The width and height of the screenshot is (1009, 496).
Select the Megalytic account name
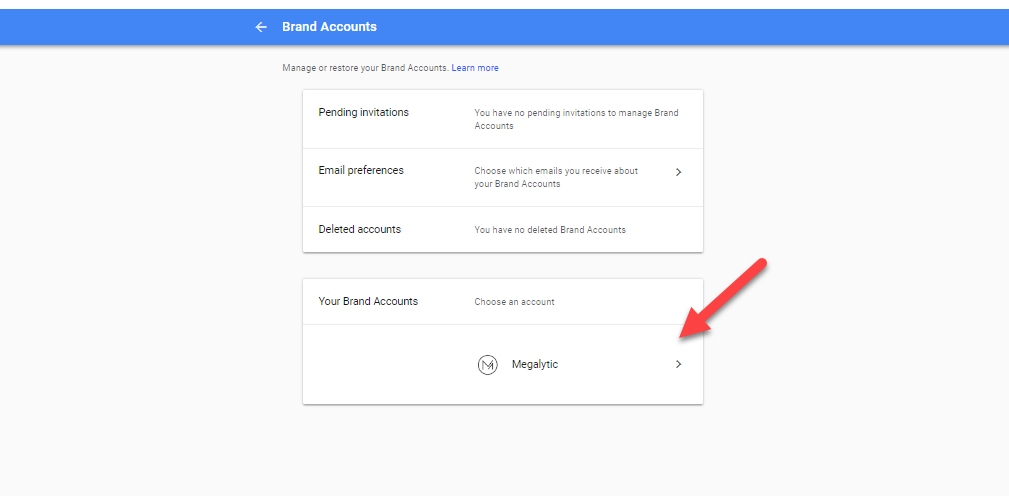[x=535, y=365]
